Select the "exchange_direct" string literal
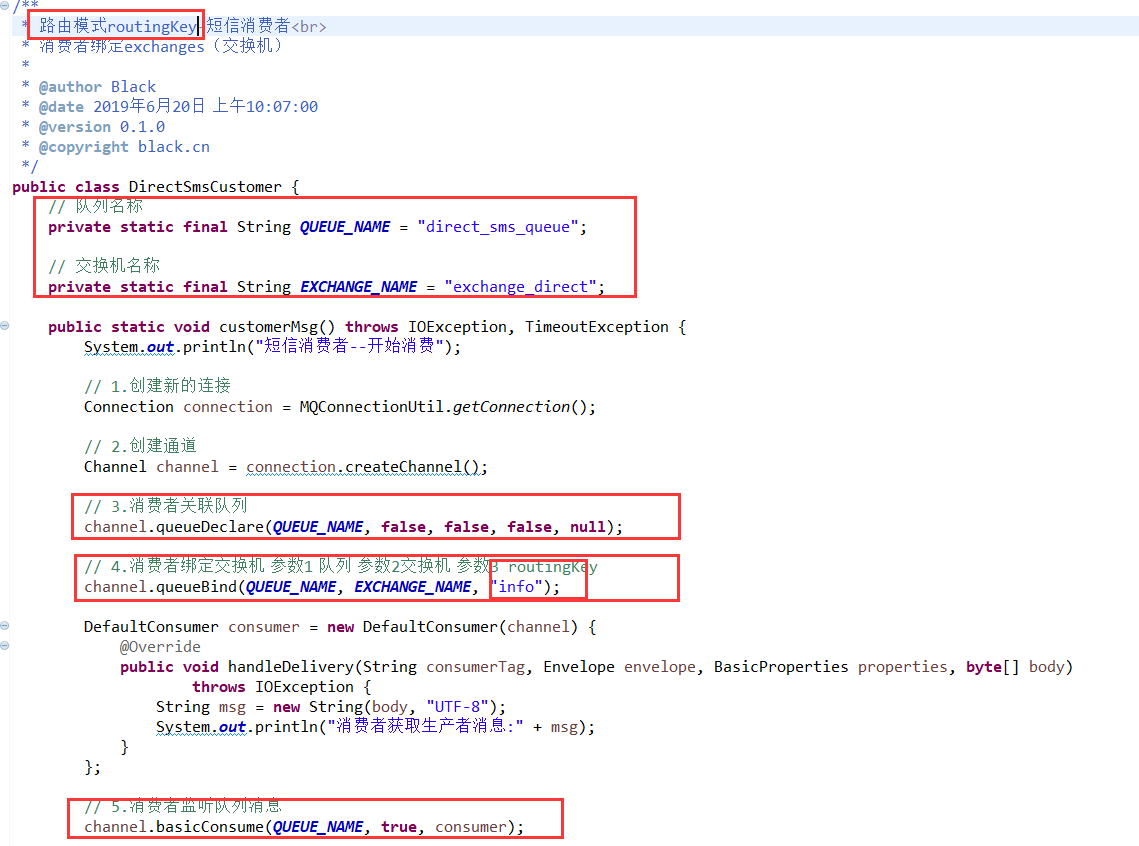 coord(522,286)
